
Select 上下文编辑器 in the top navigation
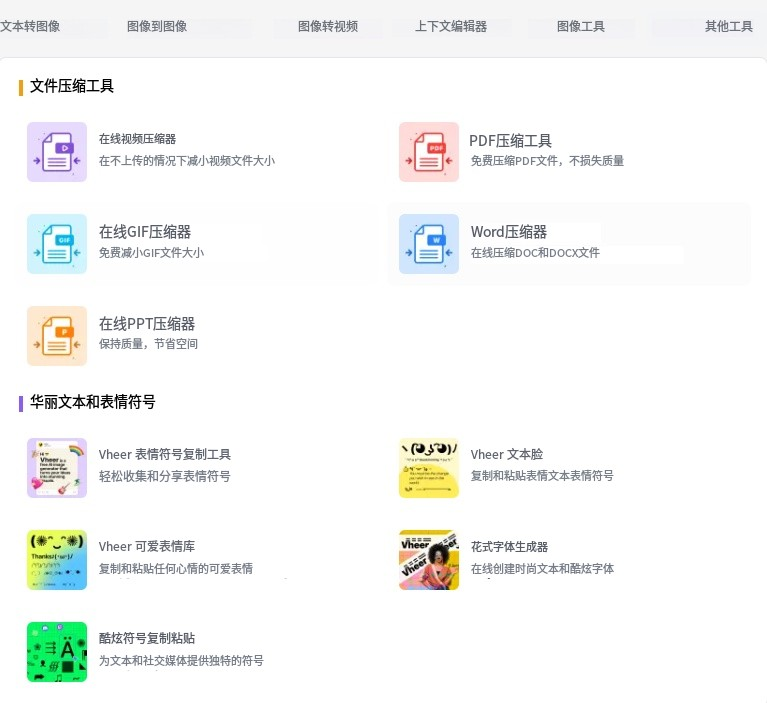[451, 27]
